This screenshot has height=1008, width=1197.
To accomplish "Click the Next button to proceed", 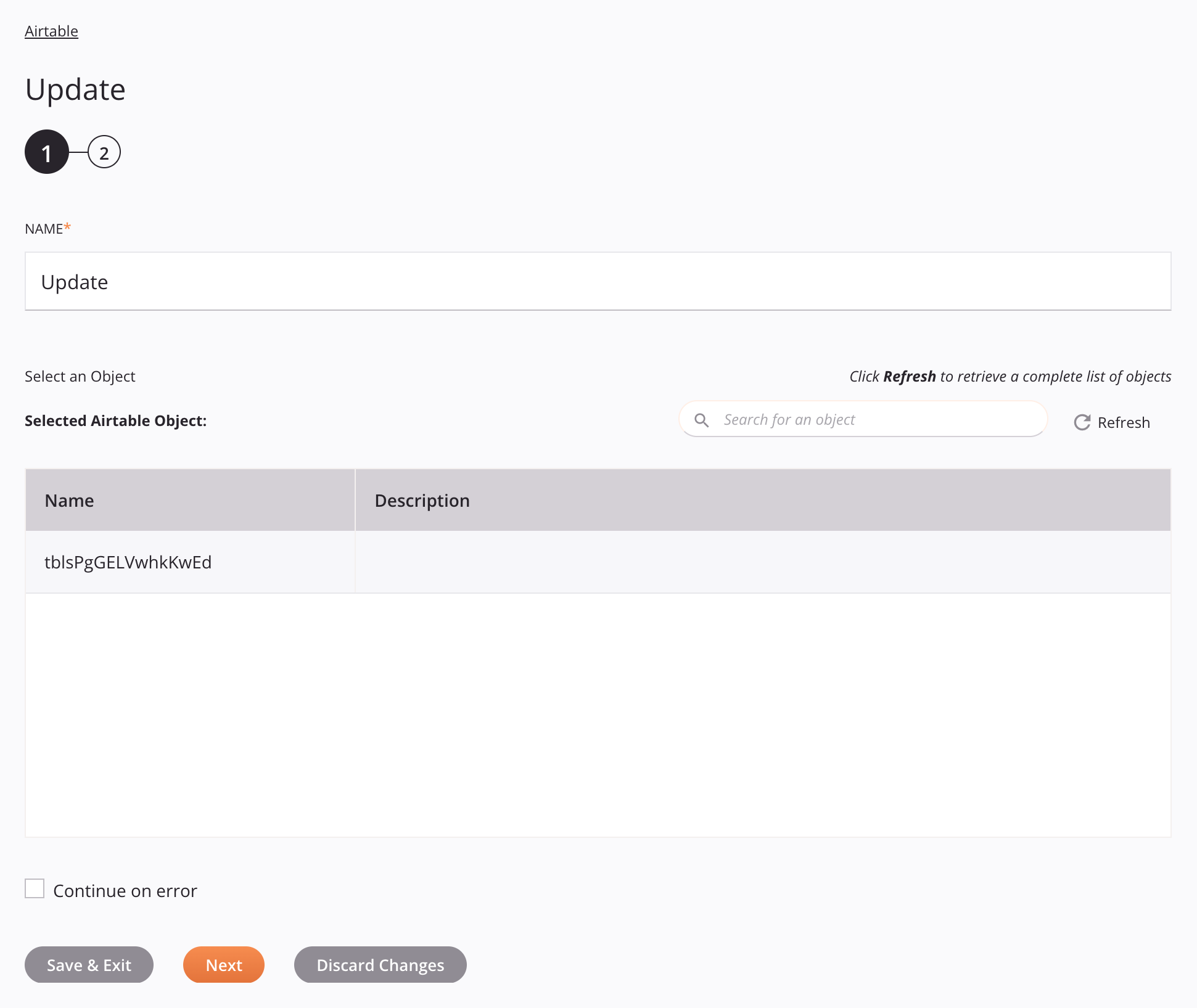I will (224, 964).
